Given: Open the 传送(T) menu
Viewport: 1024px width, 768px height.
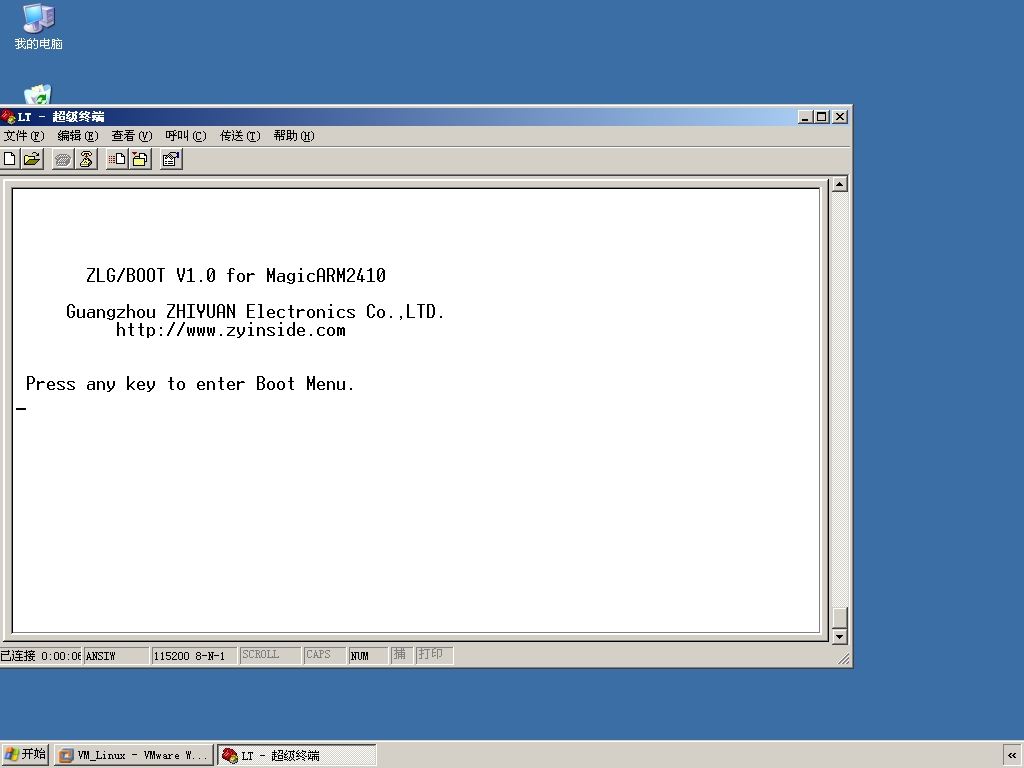Looking at the screenshot, I should pyautogui.click(x=240, y=136).
